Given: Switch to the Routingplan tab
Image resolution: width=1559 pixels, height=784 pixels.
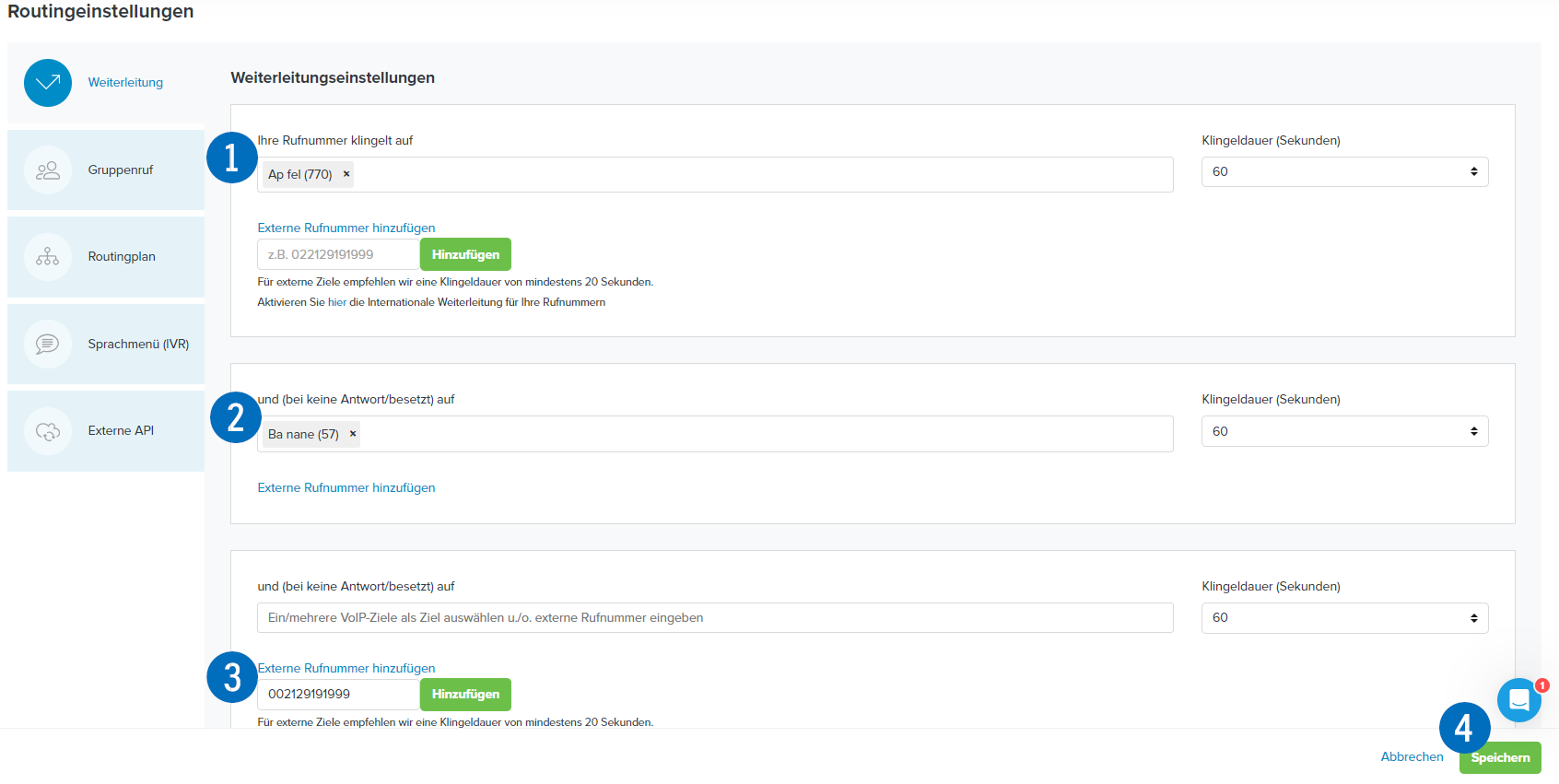Looking at the screenshot, I should [x=106, y=257].
